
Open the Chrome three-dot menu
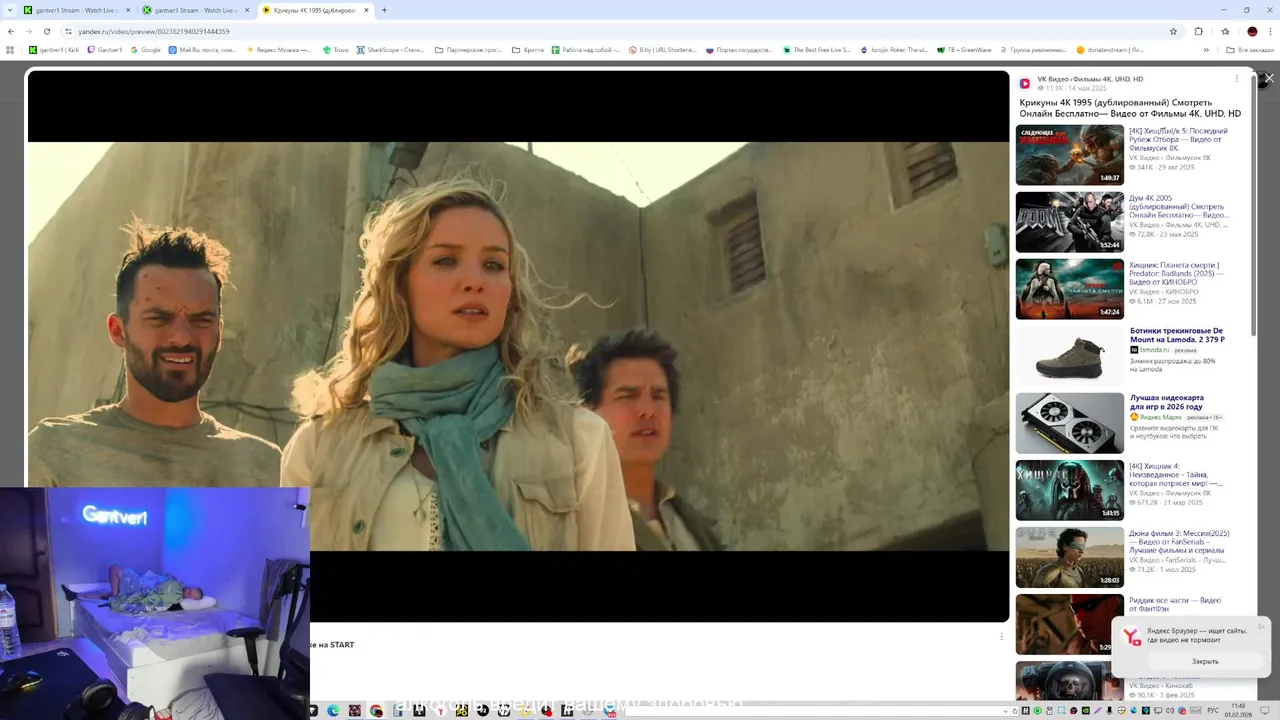point(1269,31)
